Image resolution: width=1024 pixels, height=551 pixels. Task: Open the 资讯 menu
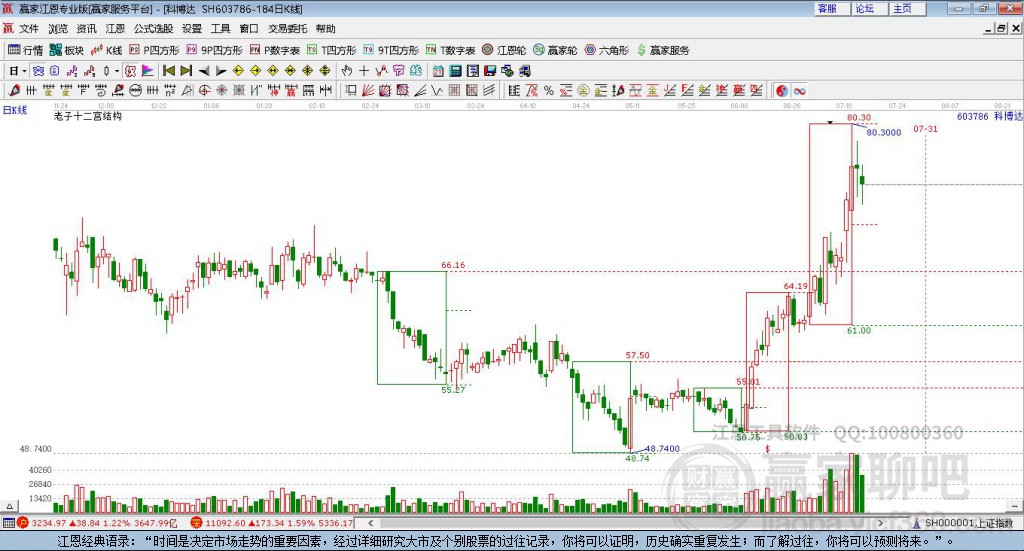point(86,29)
